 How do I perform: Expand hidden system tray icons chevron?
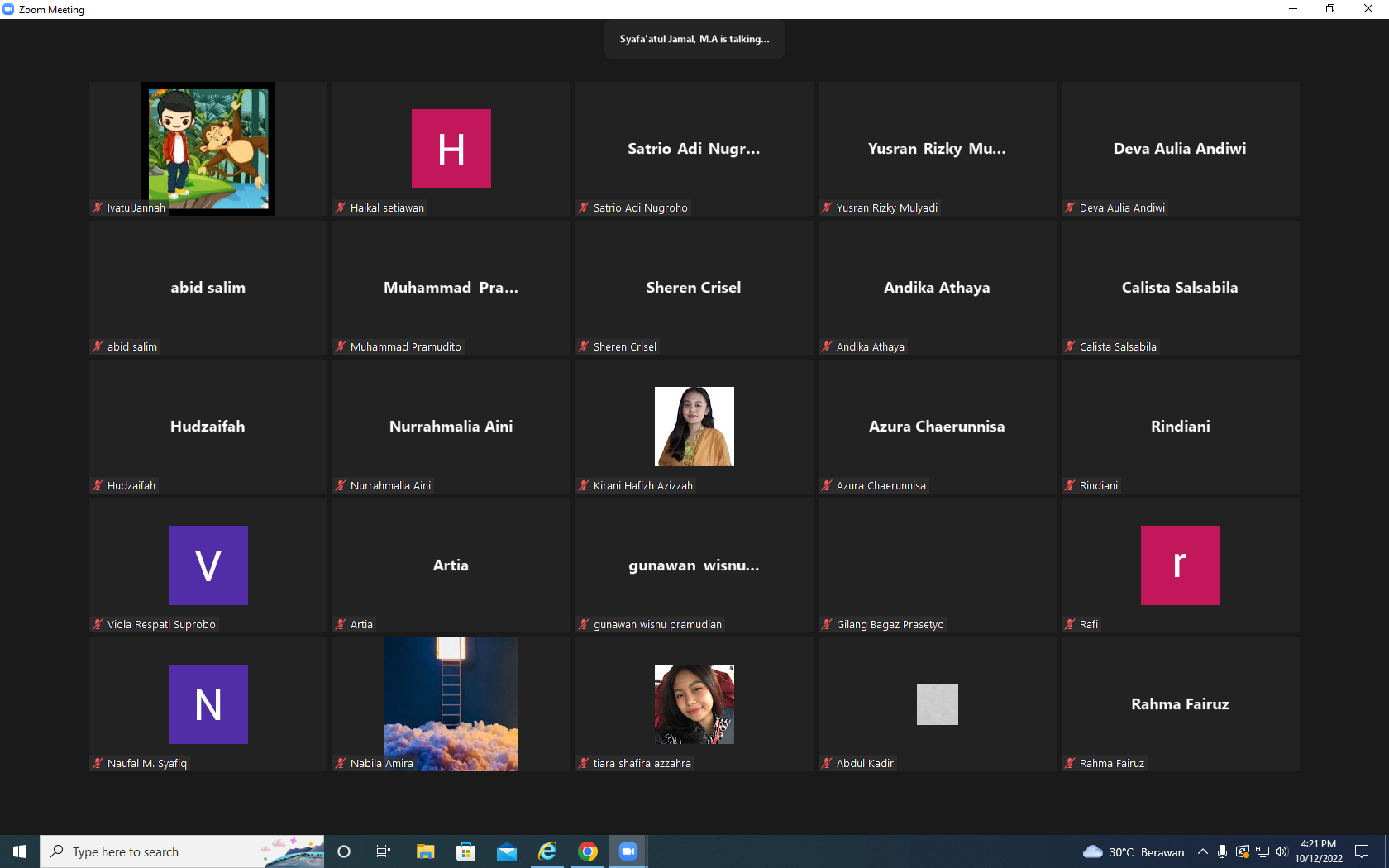pos(1203,851)
